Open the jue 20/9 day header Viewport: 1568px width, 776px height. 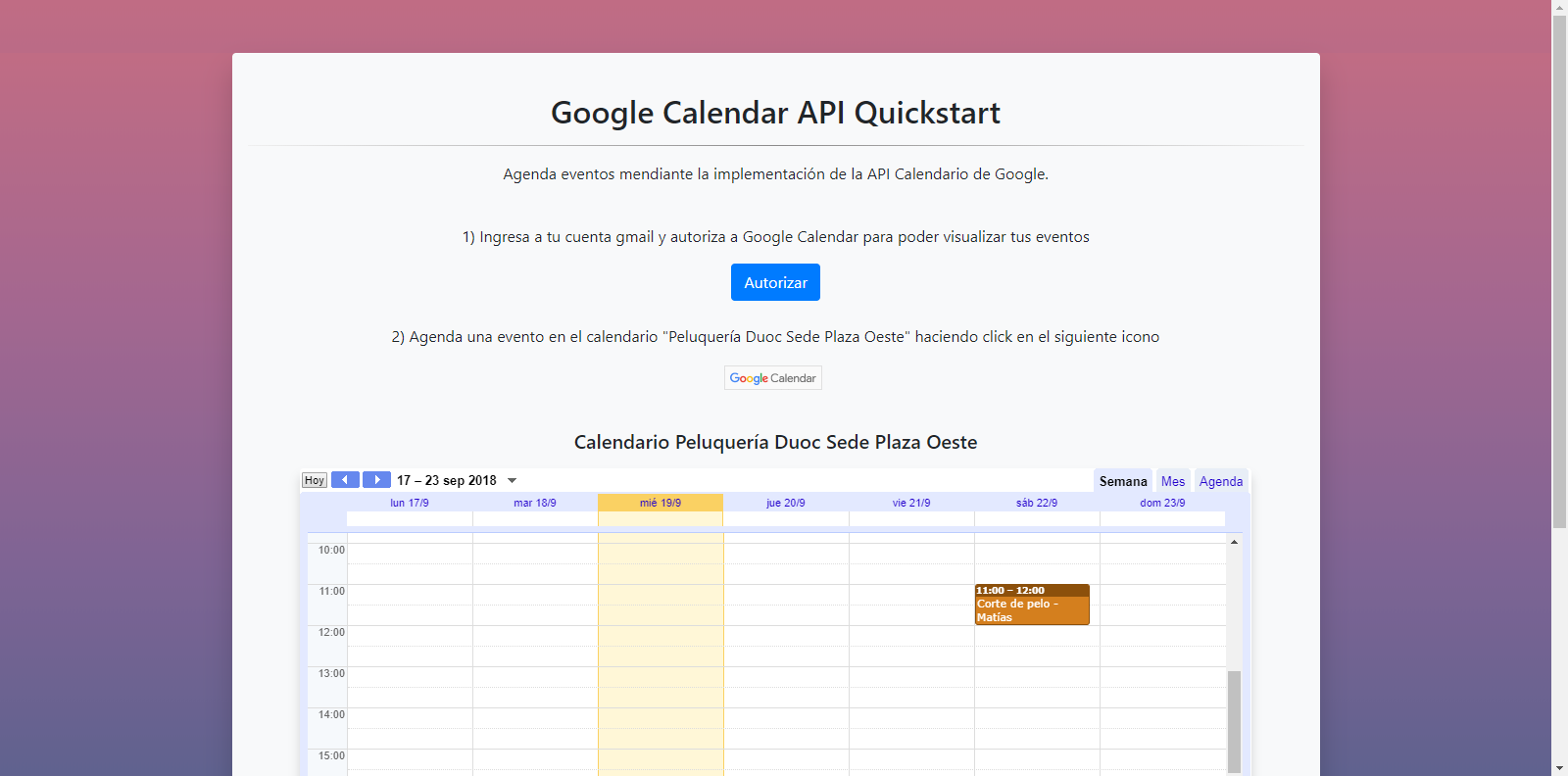(786, 503)
